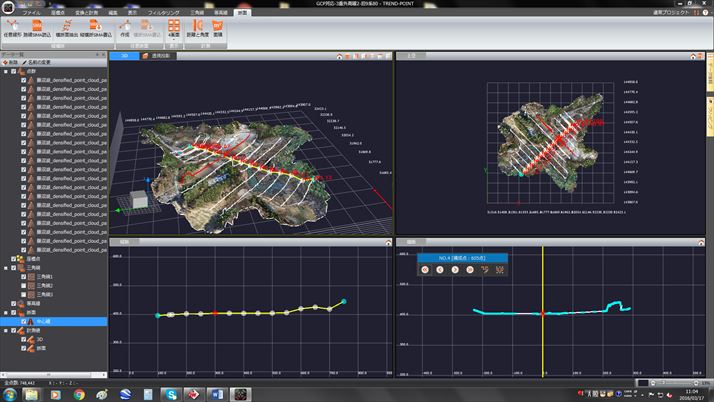Screen dimensions: 714x402
Task: Go to next section in NO.4 popup
Action: coord(455,270)
